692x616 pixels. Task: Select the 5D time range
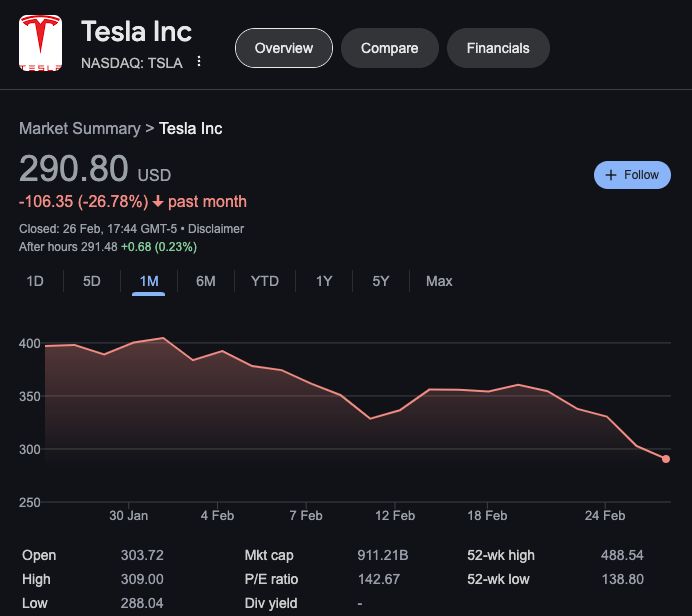(x=92, y=281)
